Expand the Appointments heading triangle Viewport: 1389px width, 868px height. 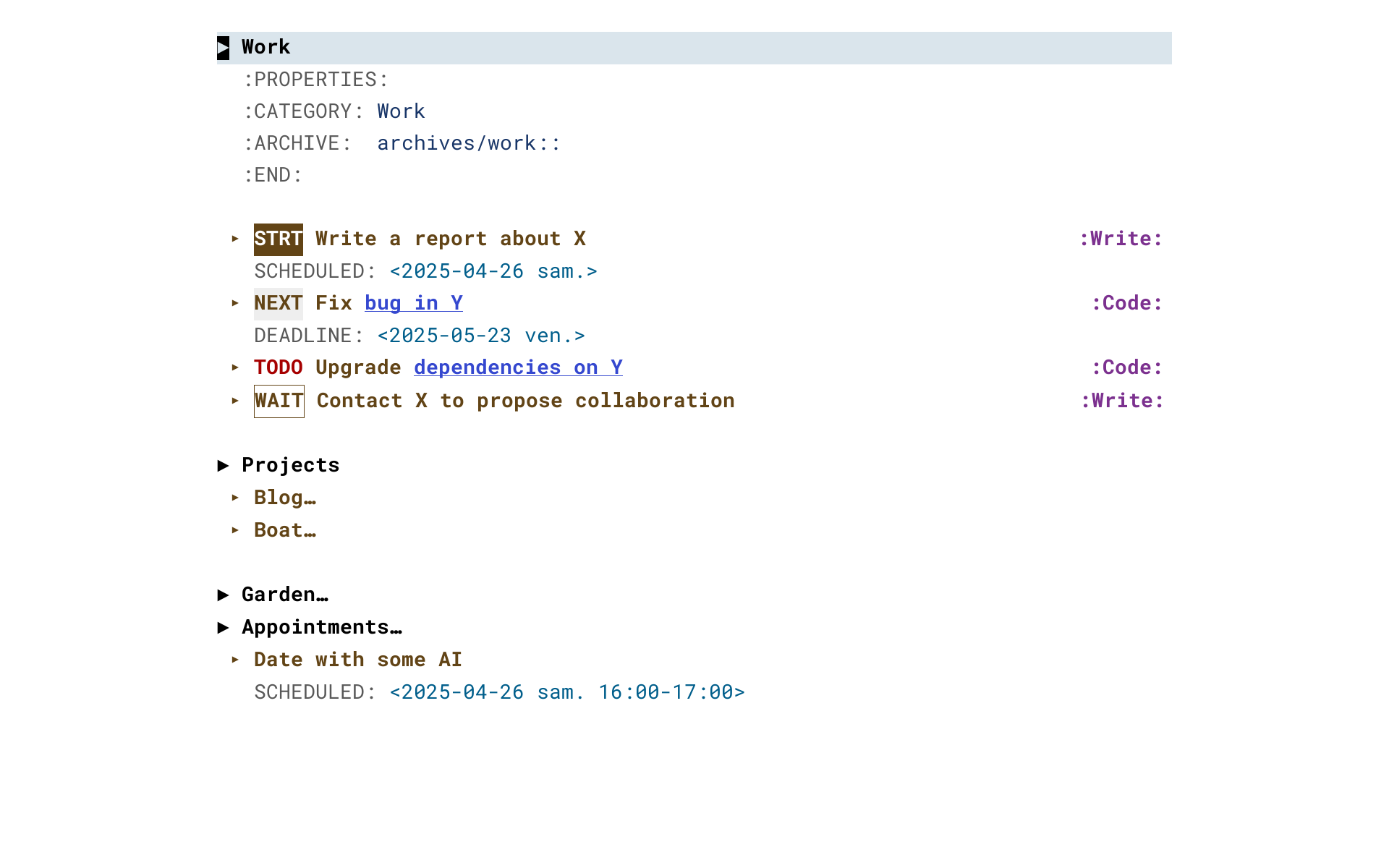224,628
